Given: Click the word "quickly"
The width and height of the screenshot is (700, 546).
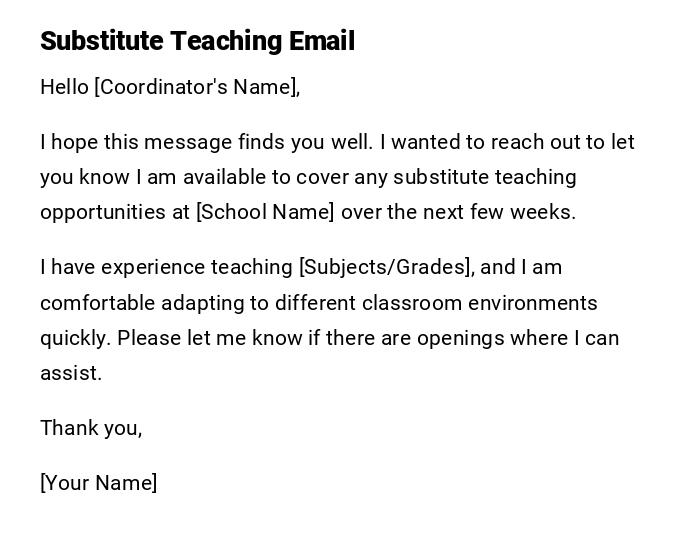Looking at the screenshot, I should [x=73, y=338].
